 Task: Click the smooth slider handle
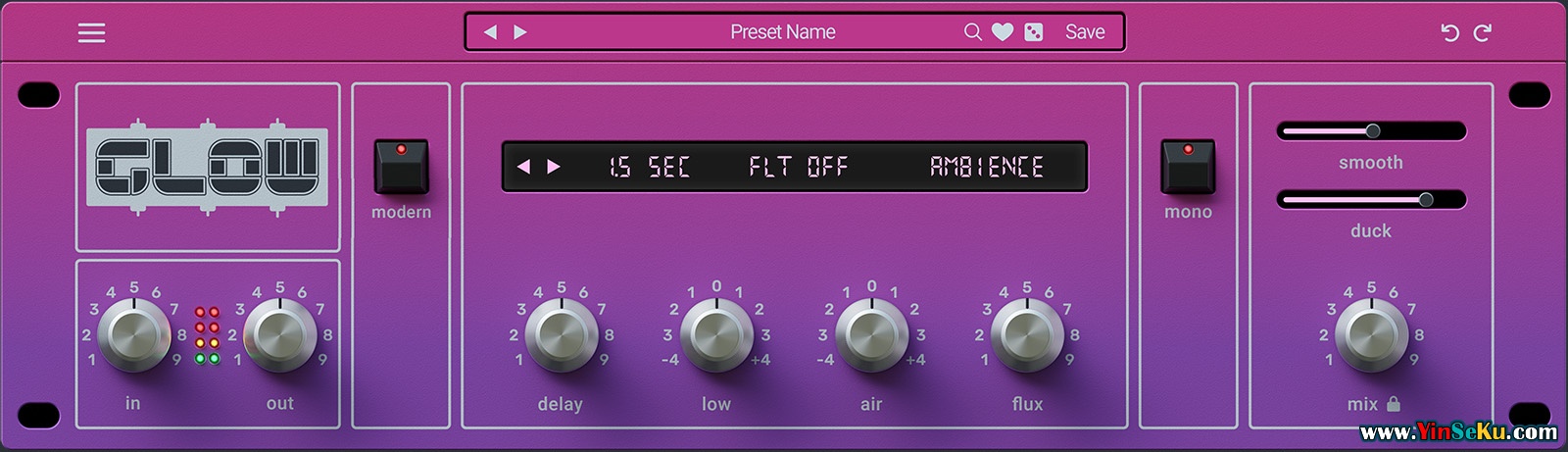1373,131
